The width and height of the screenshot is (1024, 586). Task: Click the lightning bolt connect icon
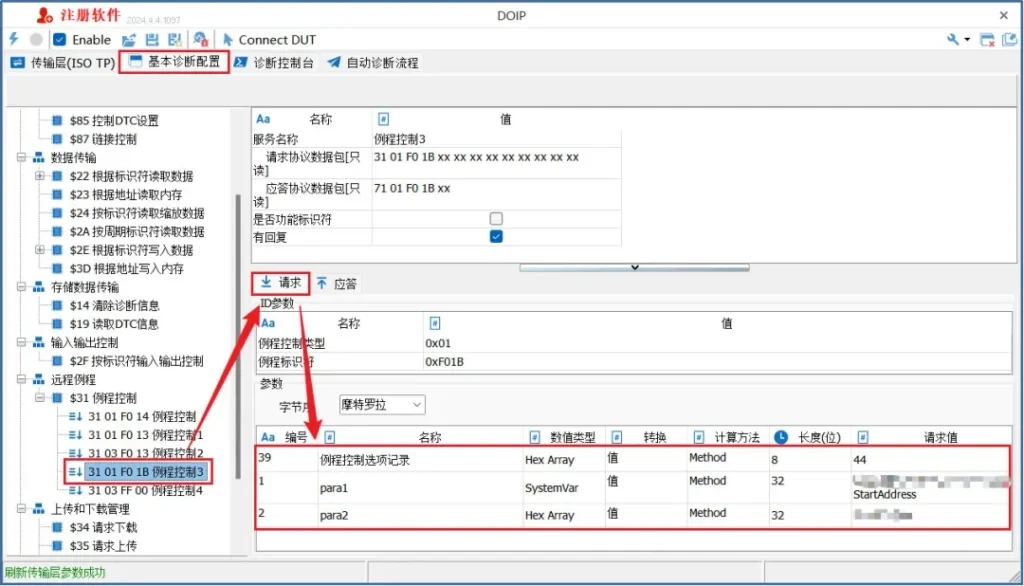pos(13,39)
